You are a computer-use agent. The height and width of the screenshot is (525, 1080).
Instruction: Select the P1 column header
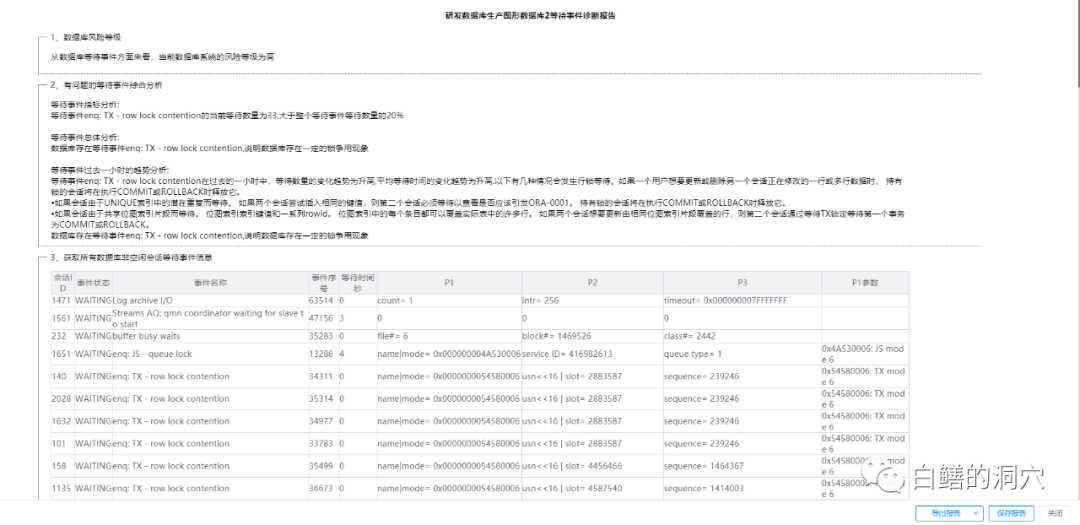tap(448, 282)
